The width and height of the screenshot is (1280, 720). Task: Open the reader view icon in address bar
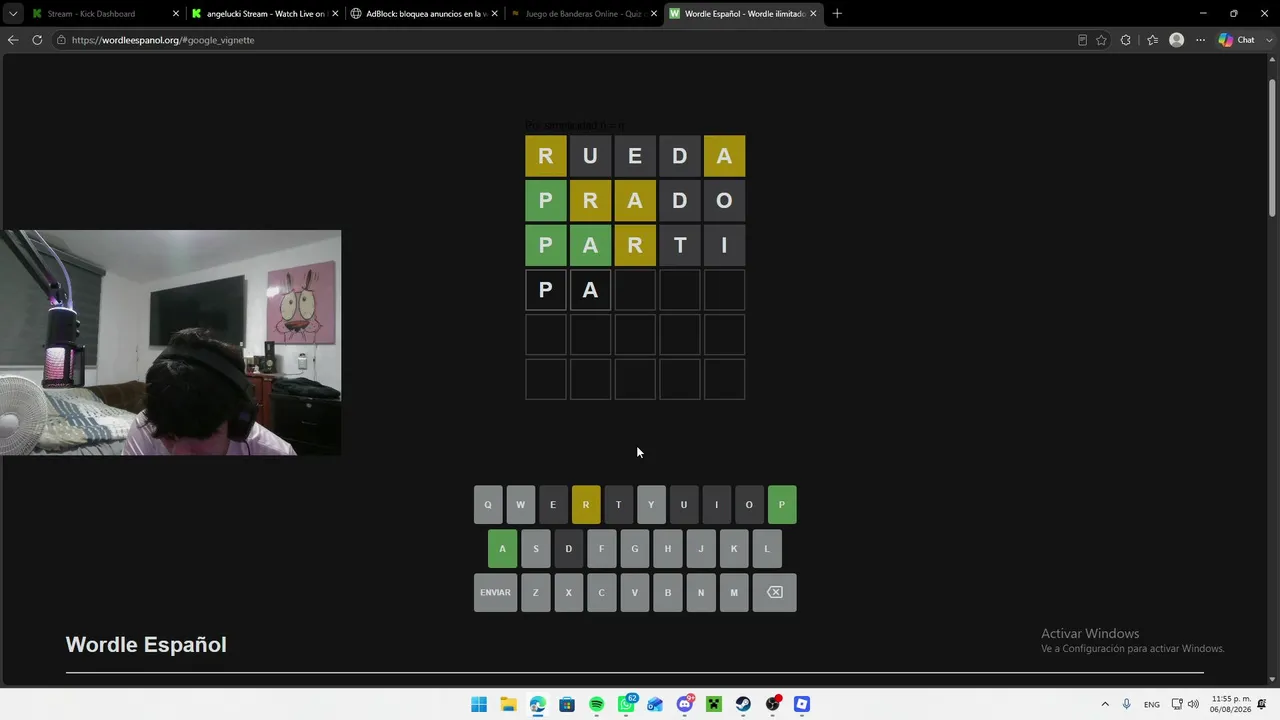coord(1082,40)
